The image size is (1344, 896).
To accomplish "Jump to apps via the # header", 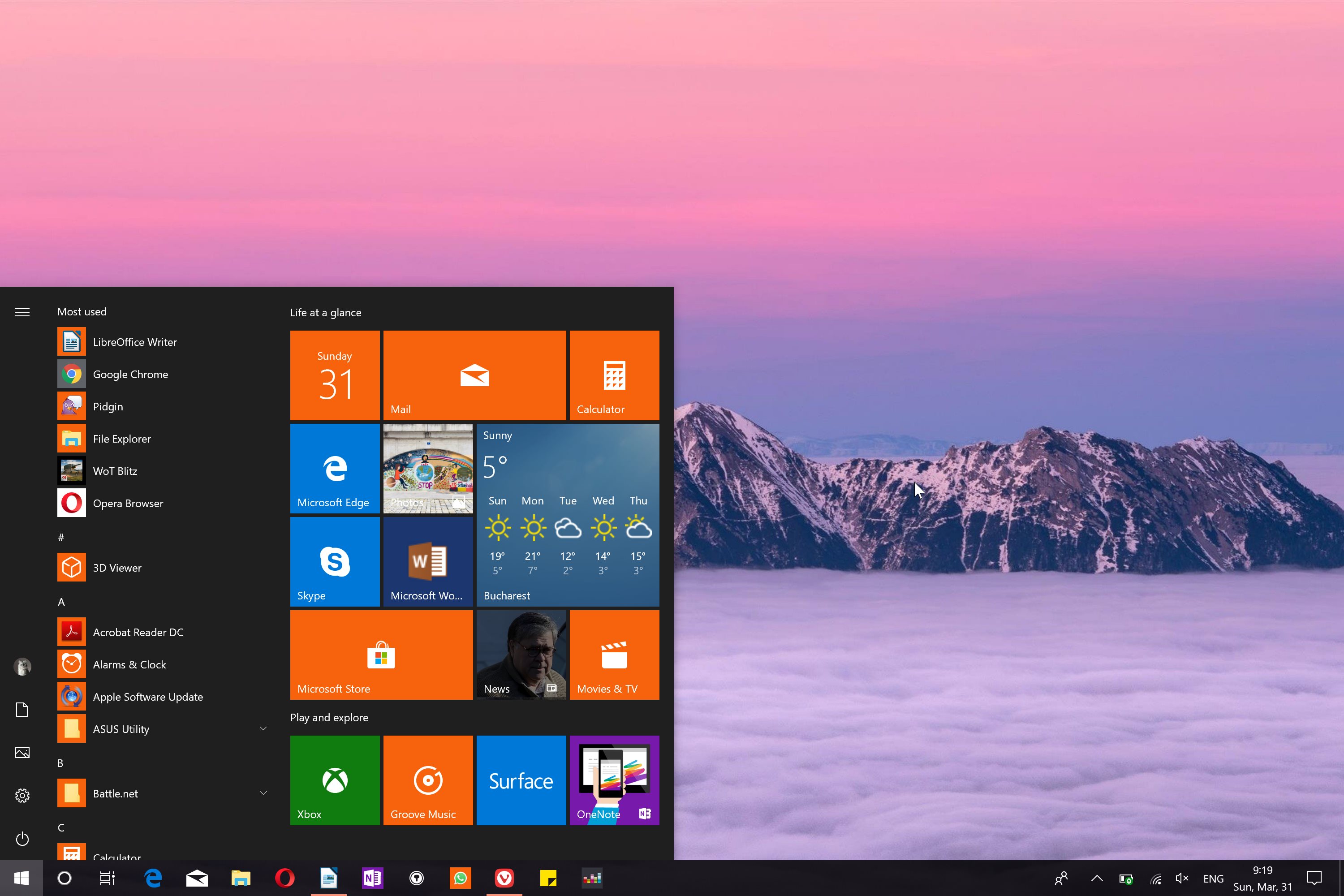I will click(61, 537).
